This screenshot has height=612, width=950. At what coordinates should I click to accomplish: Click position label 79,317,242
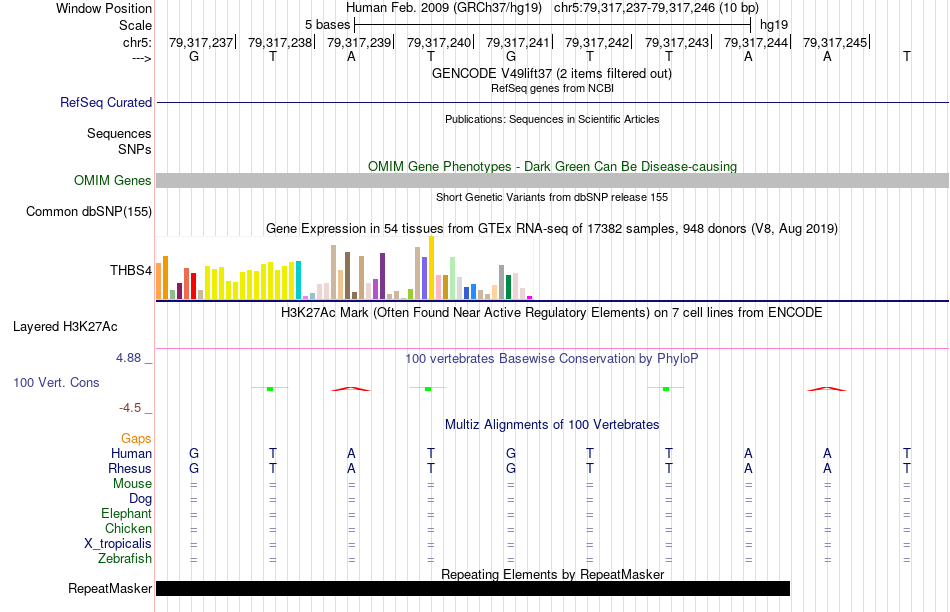tap(597, 42)
